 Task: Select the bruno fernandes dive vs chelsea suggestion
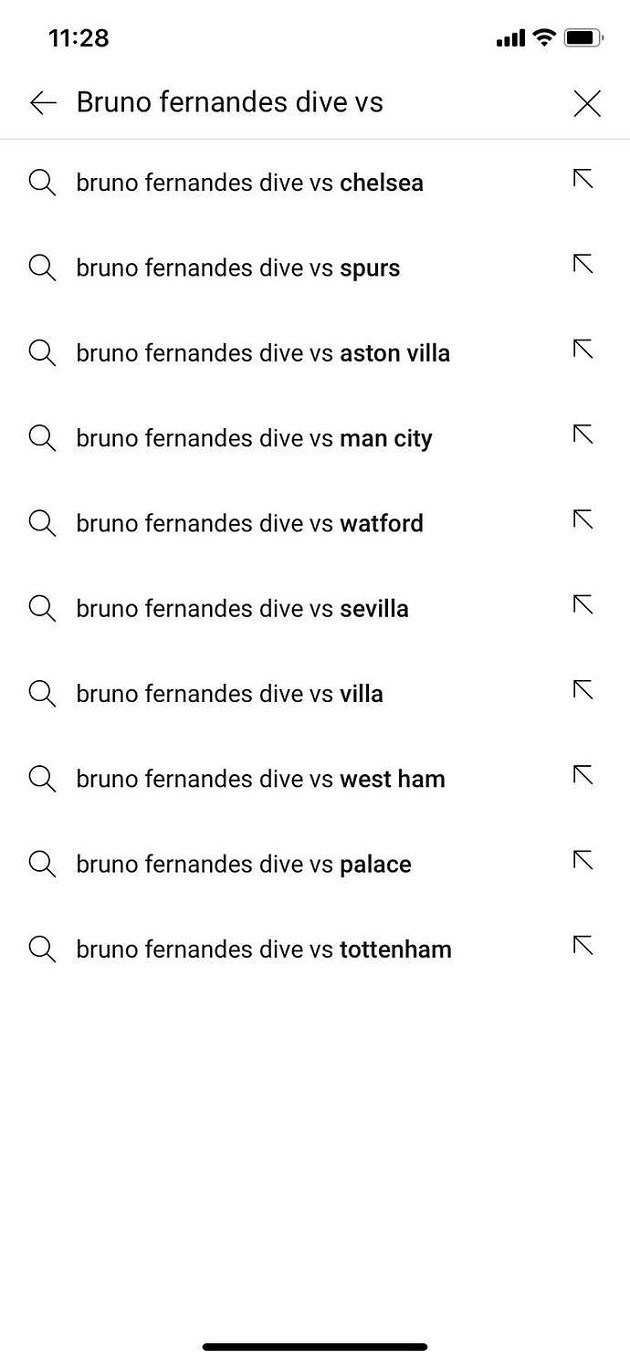click(250, 183)
